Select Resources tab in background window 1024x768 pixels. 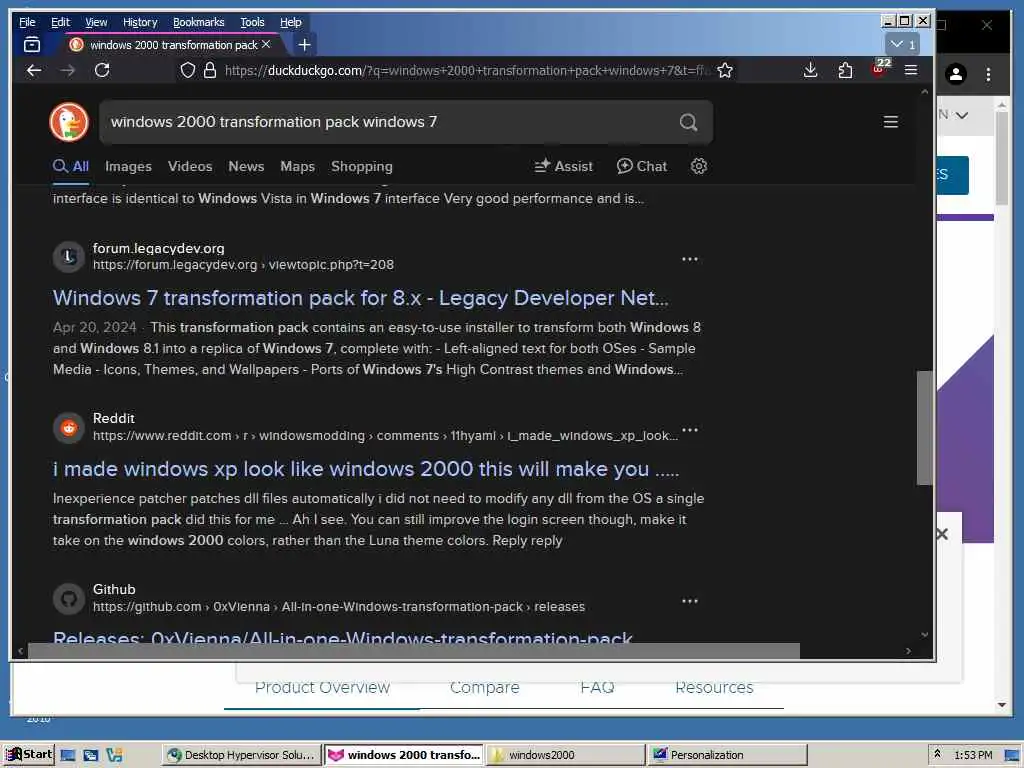pos(714,687)
